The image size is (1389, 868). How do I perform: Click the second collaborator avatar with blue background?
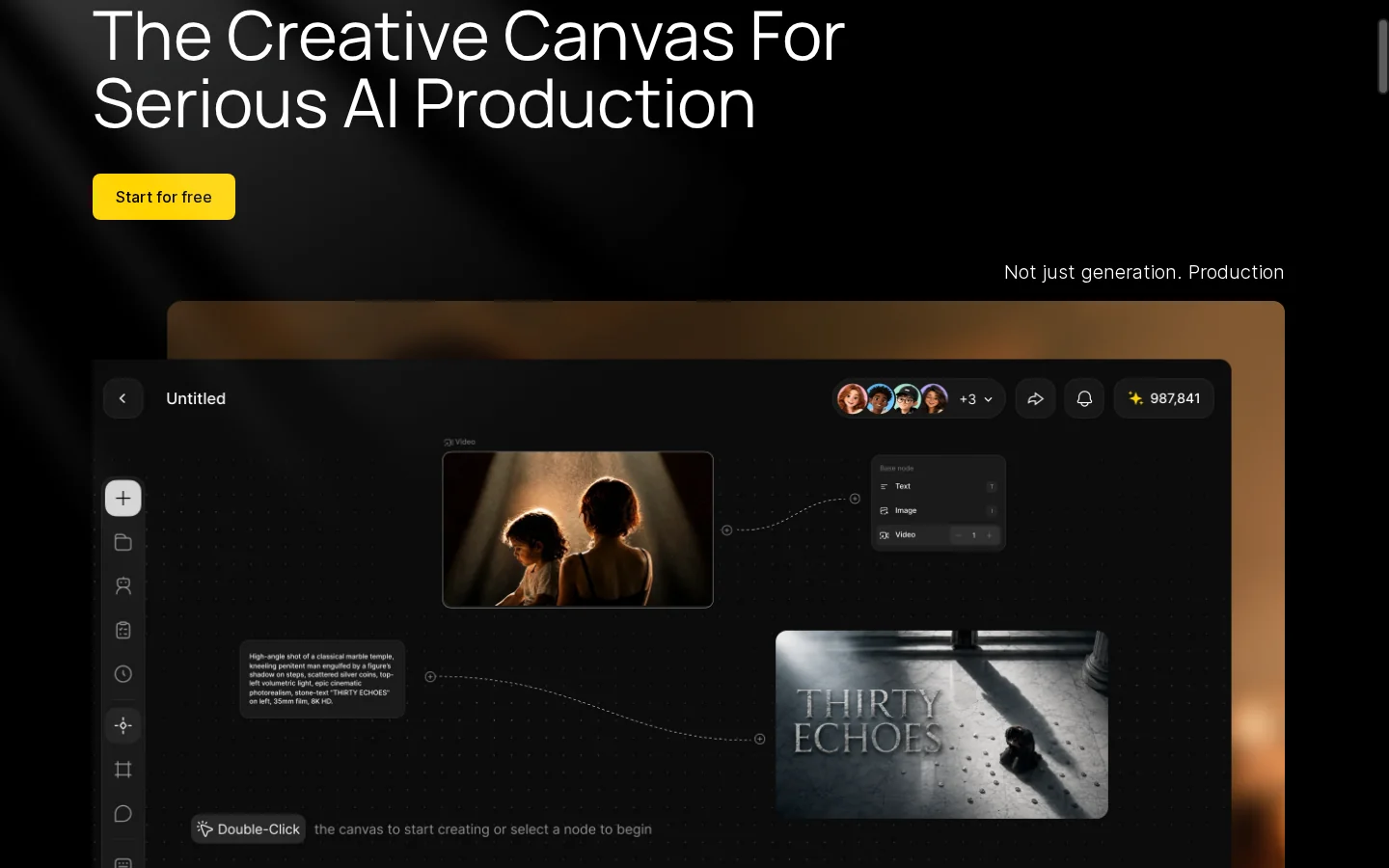pyautogui.click(x=879, y=398)
